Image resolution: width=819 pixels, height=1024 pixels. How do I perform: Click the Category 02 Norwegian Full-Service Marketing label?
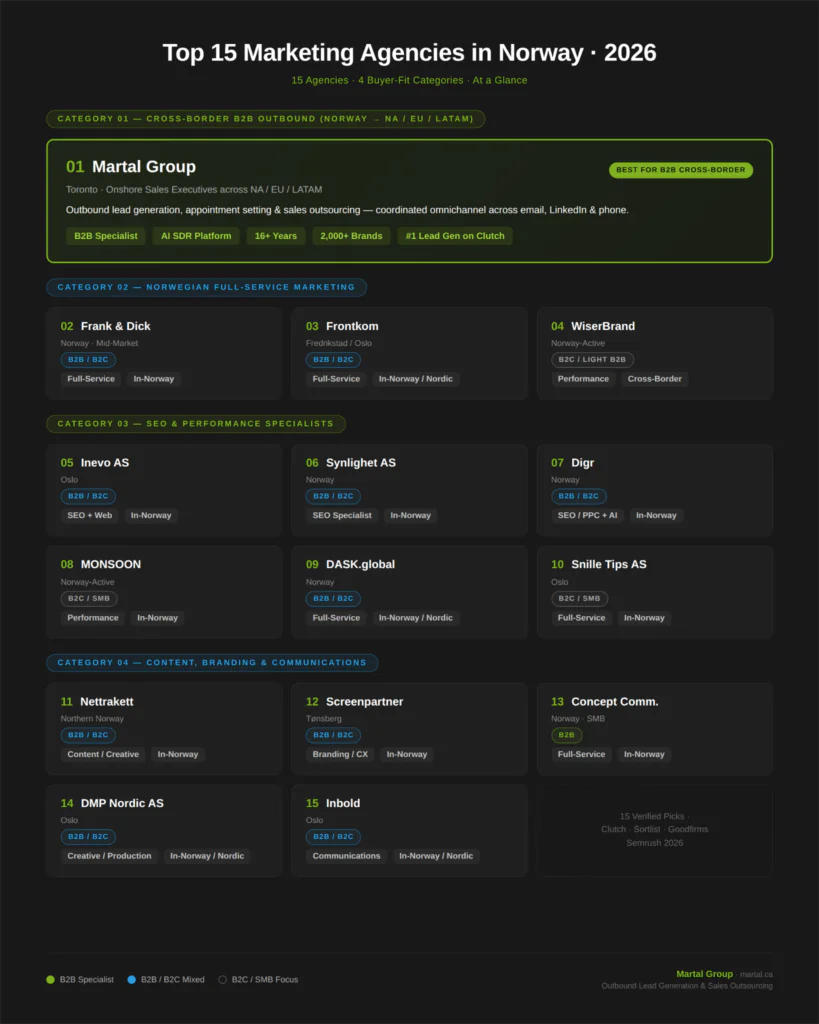(206, 287)
